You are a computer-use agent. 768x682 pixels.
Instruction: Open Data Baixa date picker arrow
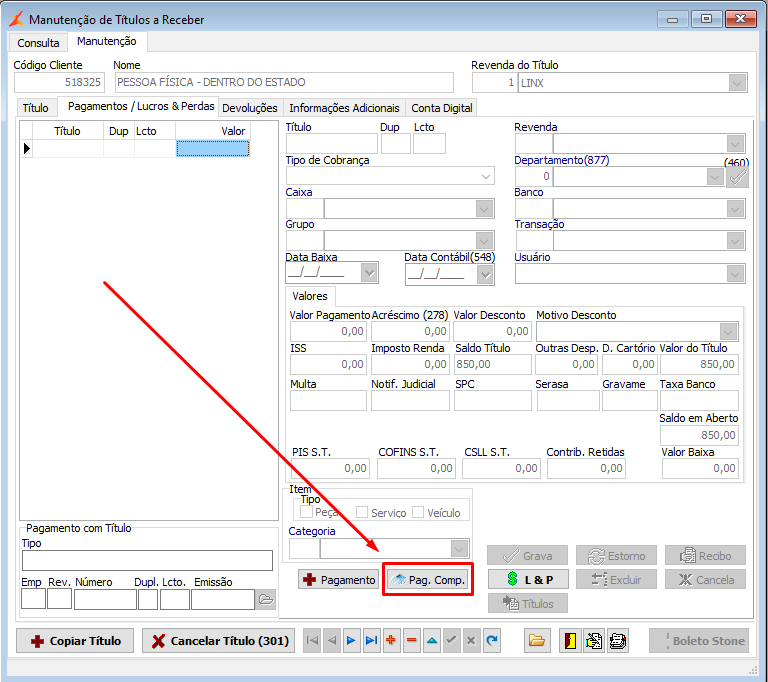pos(369,273)
